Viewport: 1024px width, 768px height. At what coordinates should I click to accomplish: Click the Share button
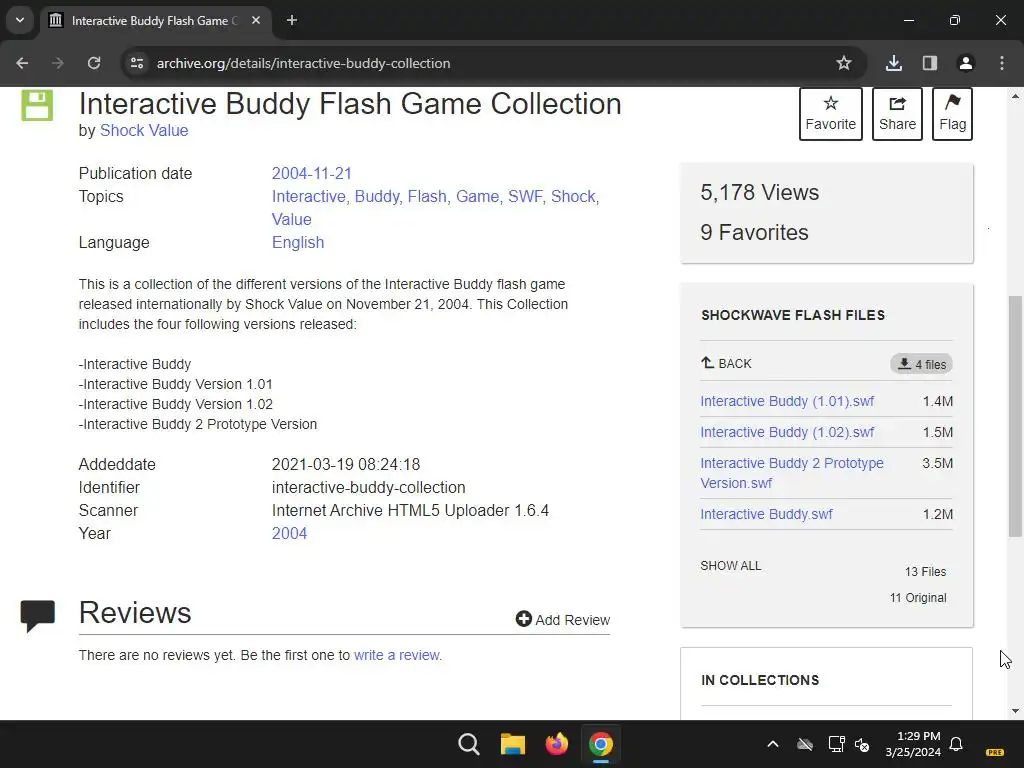click(897, 114)
